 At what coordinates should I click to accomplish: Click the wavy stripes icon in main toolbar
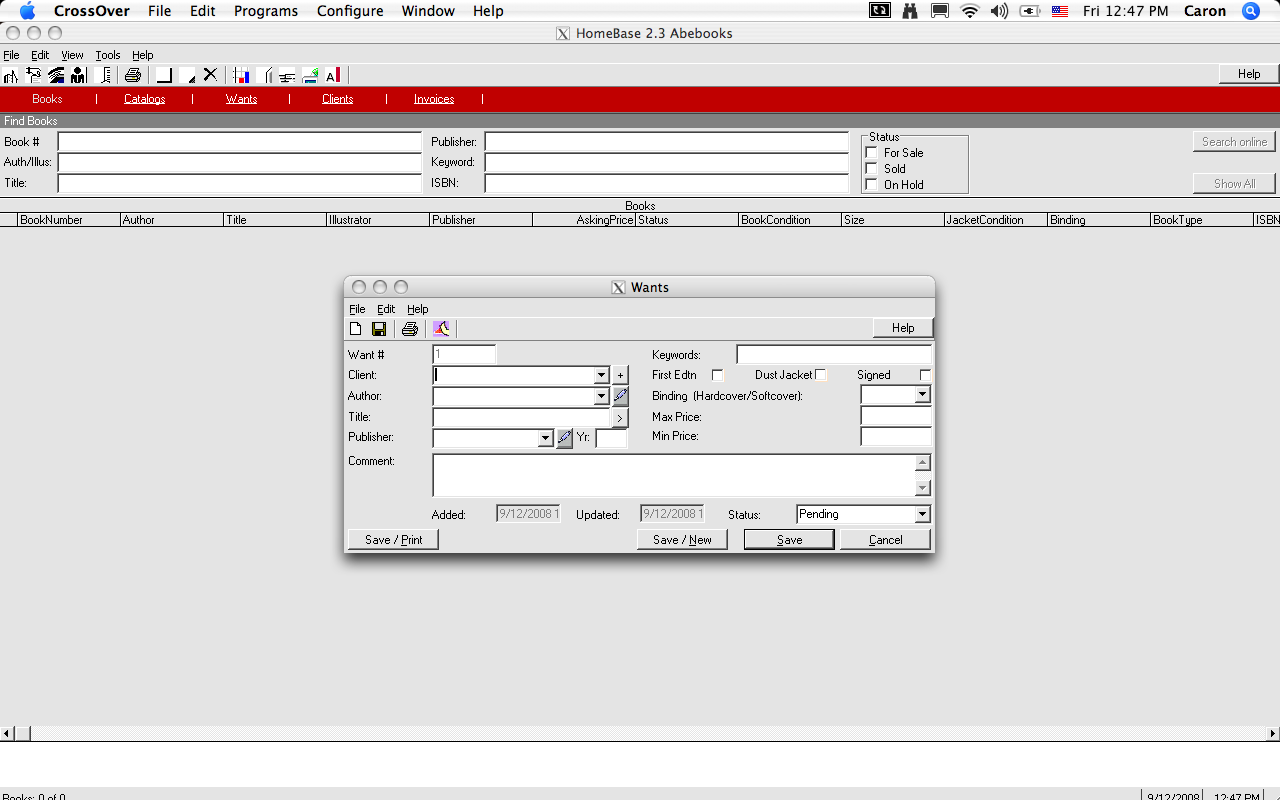point(56,75)
